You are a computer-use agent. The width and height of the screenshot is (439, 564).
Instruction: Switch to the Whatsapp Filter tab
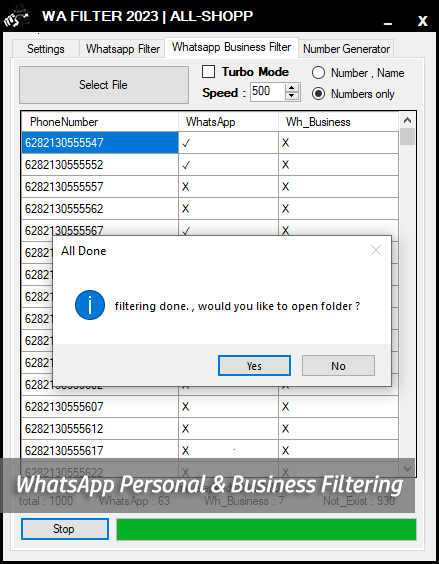click(123, 49)
